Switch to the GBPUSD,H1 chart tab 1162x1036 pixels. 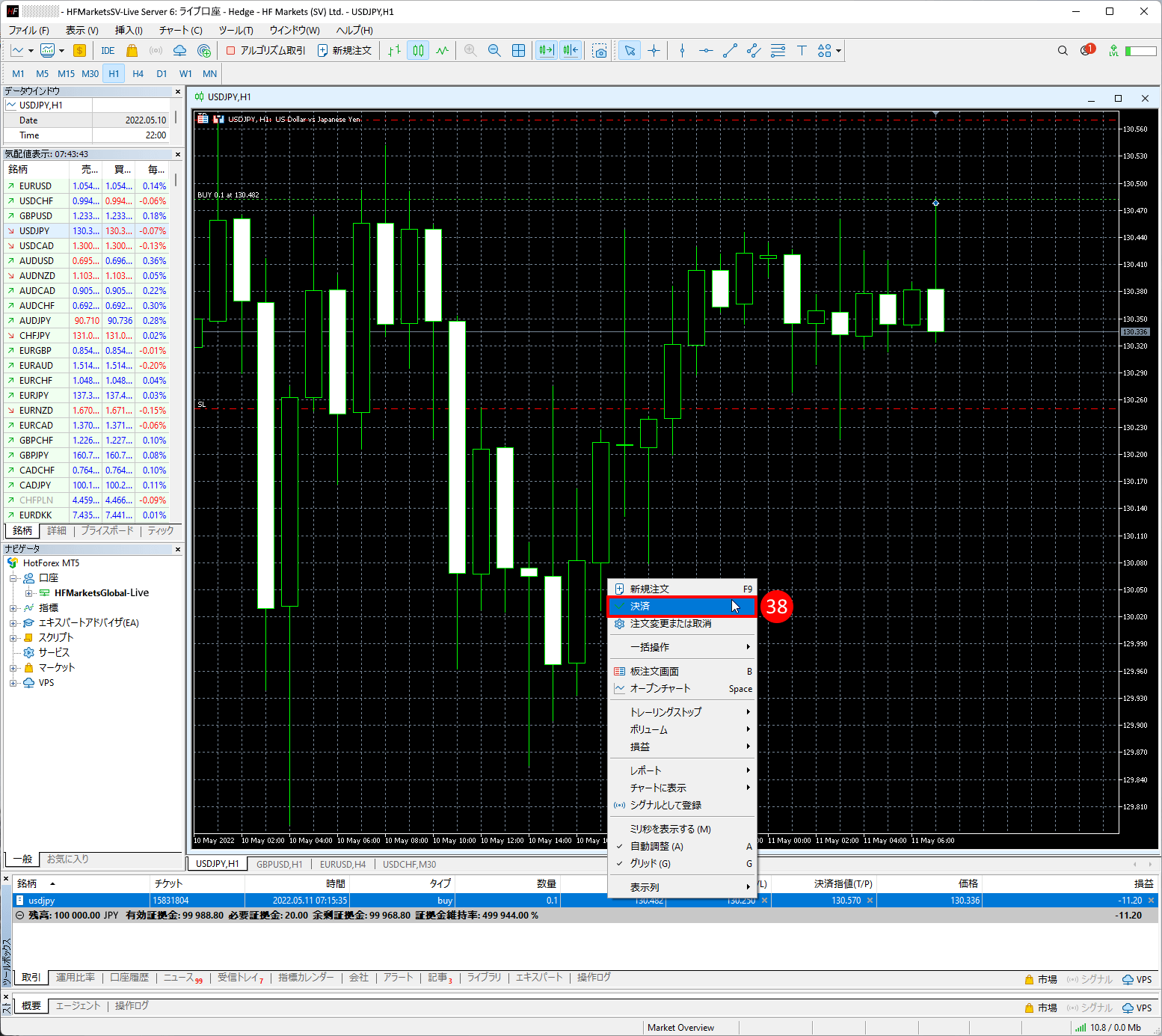279,864
